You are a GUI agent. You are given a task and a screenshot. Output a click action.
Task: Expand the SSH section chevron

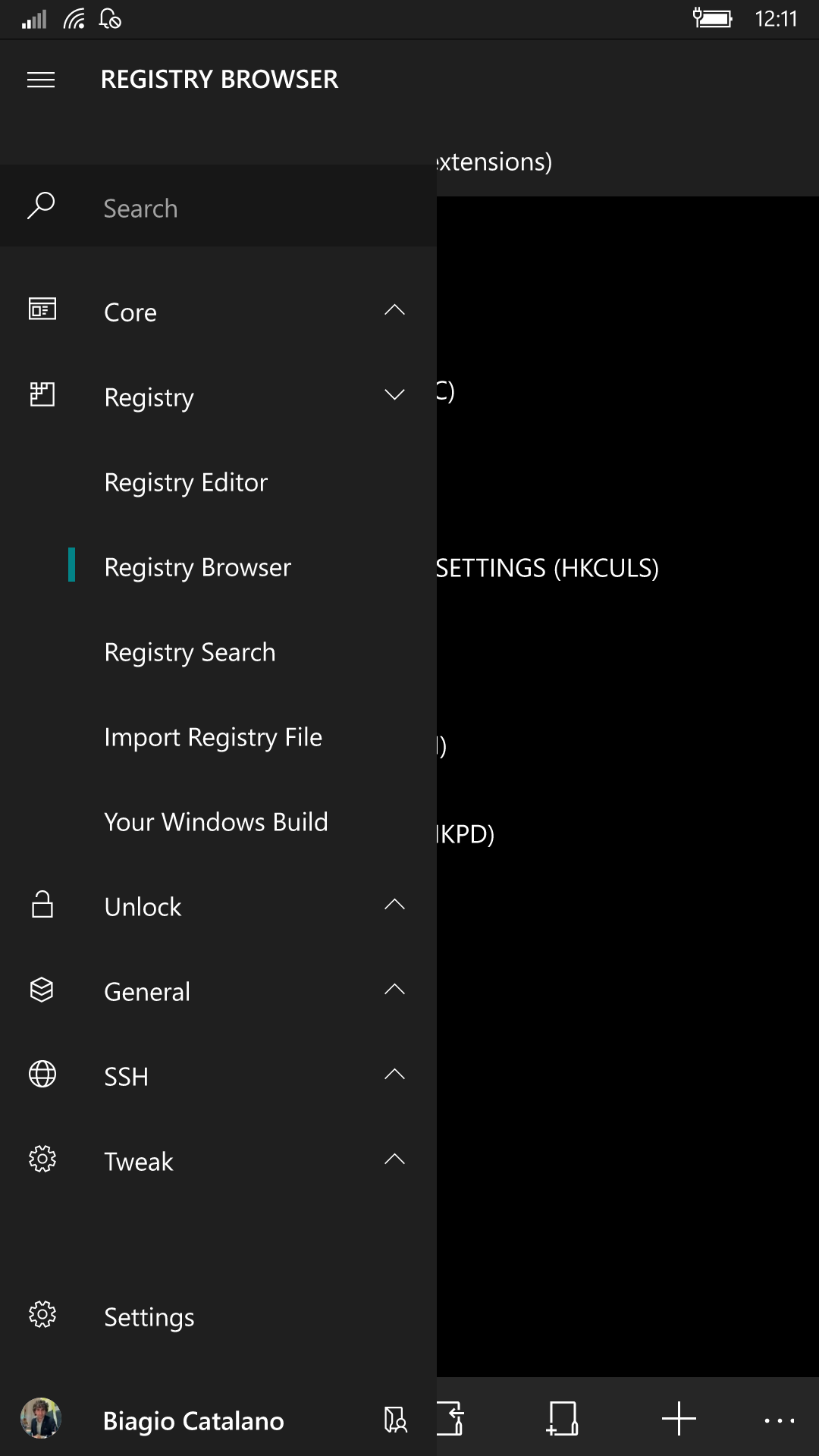[394, 1074]
